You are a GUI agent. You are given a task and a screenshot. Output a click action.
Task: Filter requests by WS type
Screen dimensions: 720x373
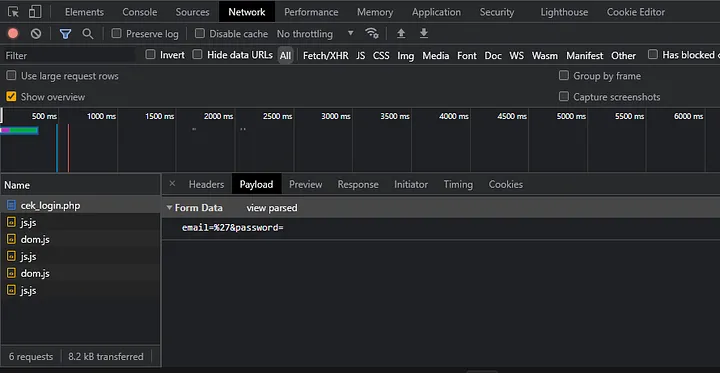517,56
